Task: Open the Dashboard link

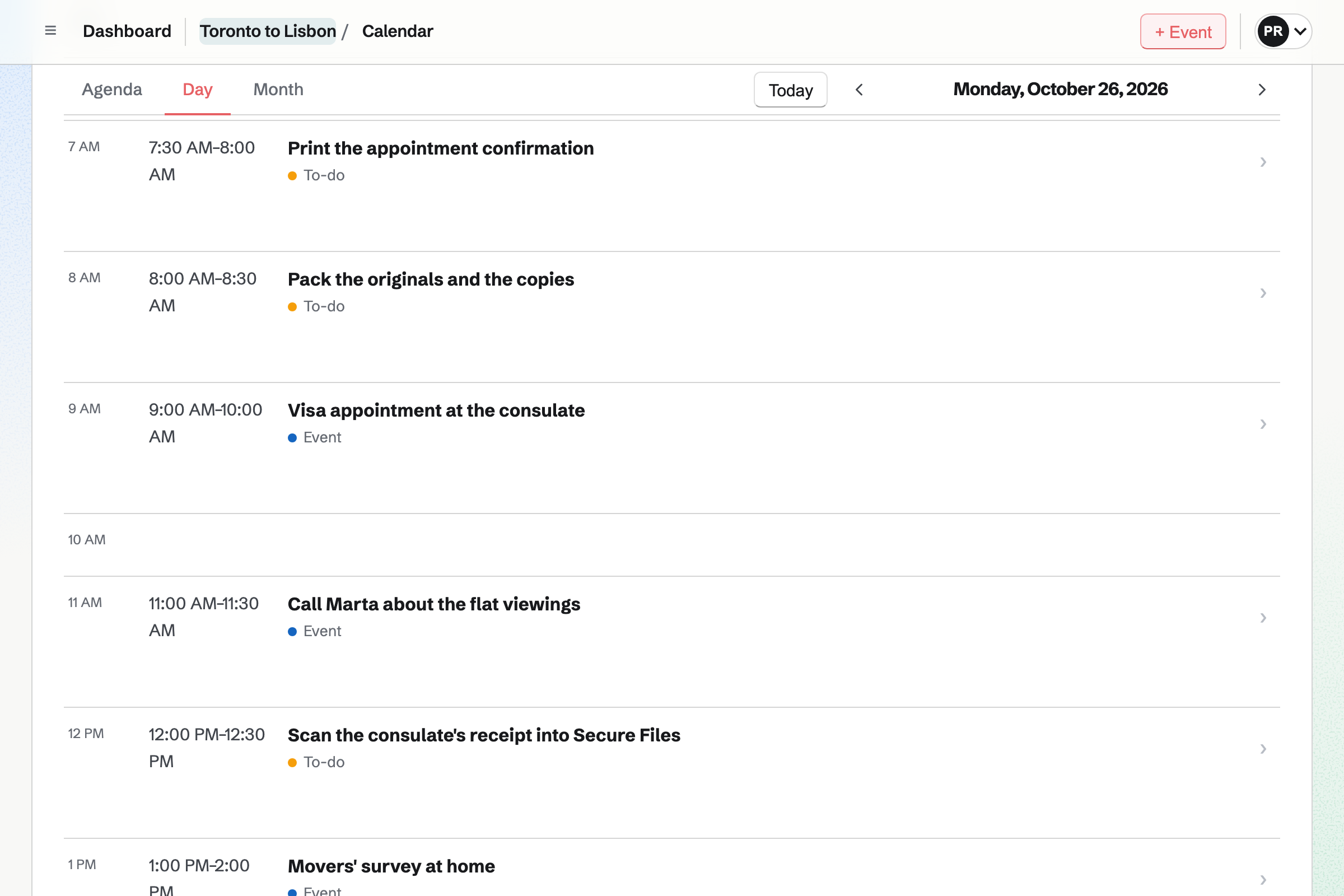Action: click(127, 31)
